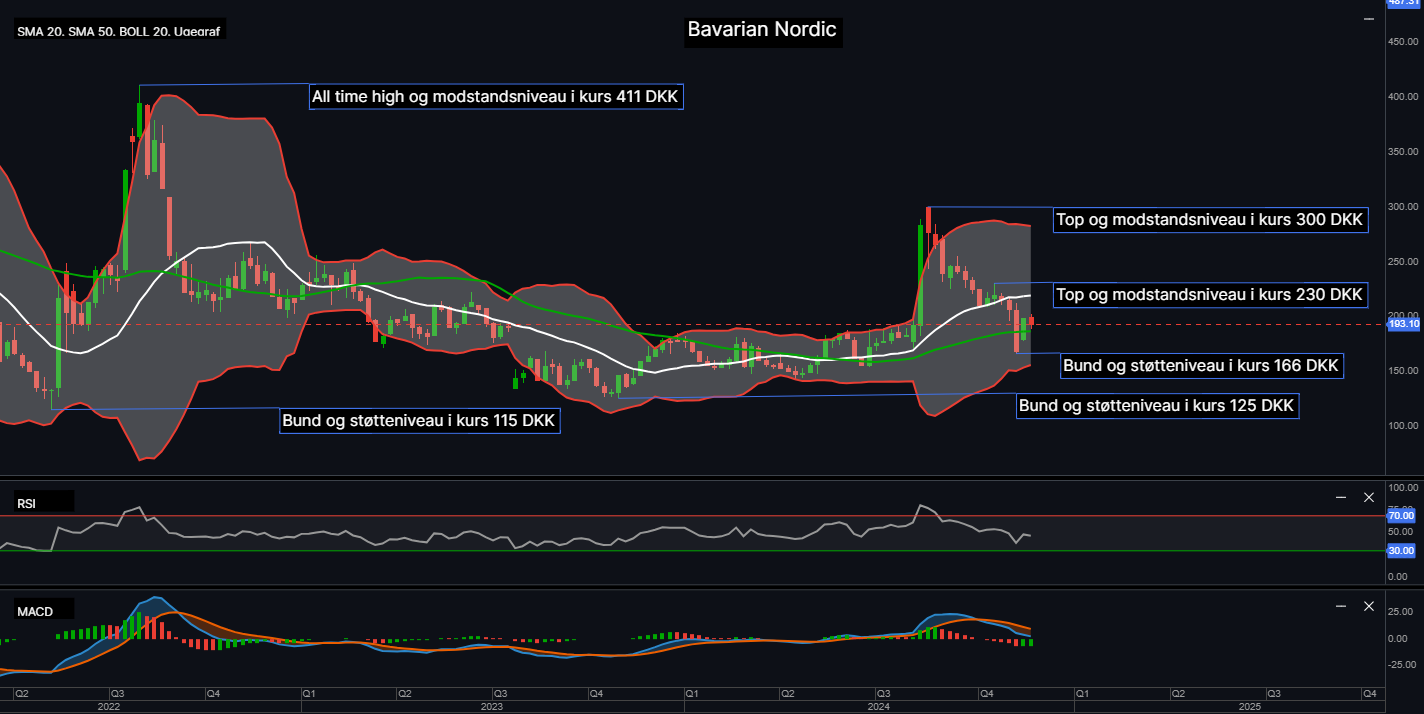Image resolution: width=1424 pixels, height=714 pixels.
Task: Select 'Bund og støtteniveau i kurs 125 DKK' annotation
Action: tap(1157, 406)
